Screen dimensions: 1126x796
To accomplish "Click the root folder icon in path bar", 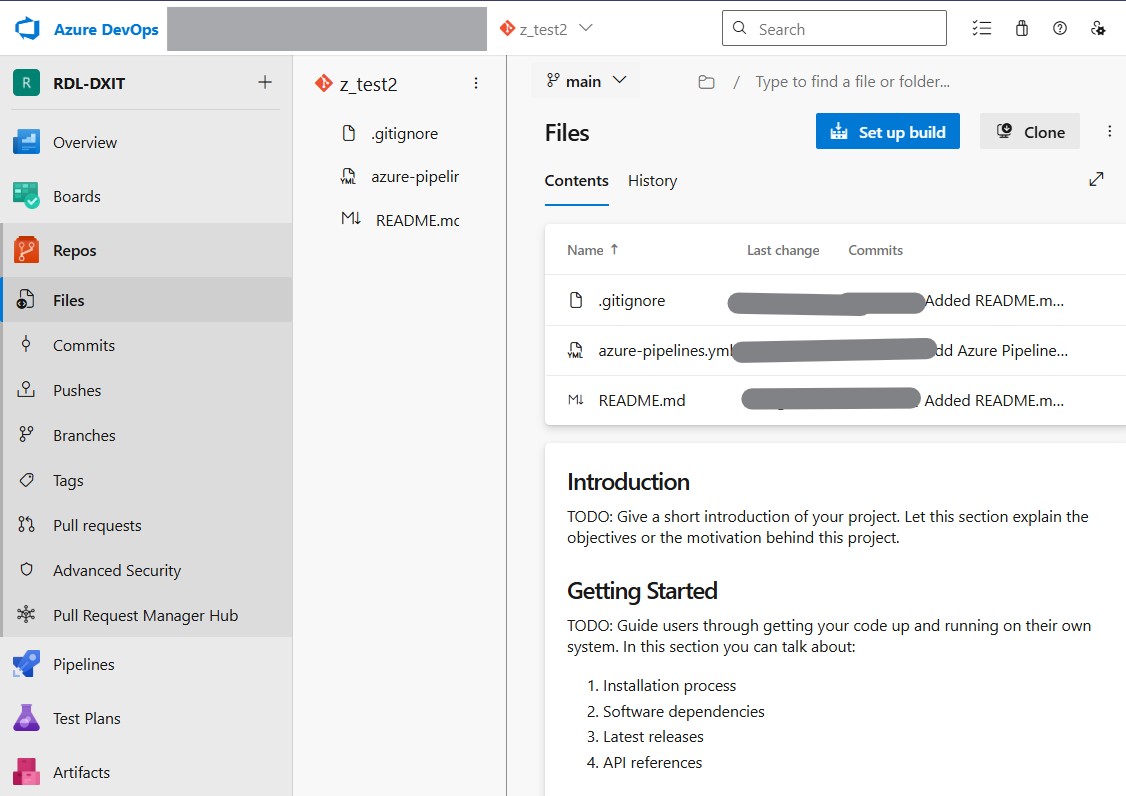I will [x=707, y=82].
